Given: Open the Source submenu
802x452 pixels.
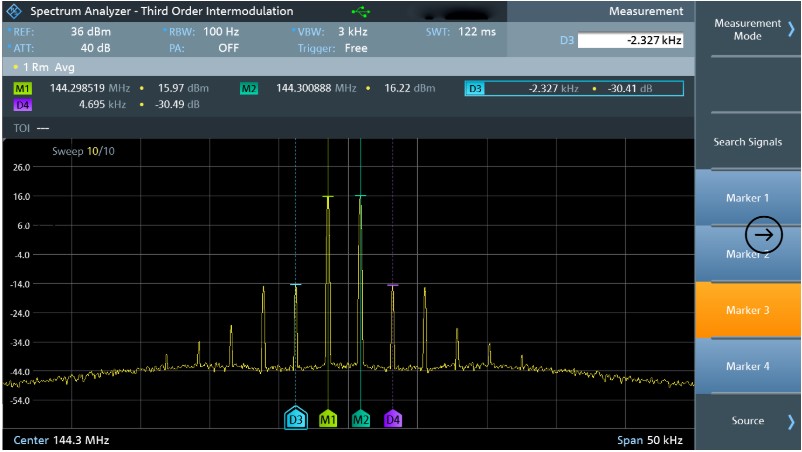Looking at the screenshot, I should coord(748,421).
